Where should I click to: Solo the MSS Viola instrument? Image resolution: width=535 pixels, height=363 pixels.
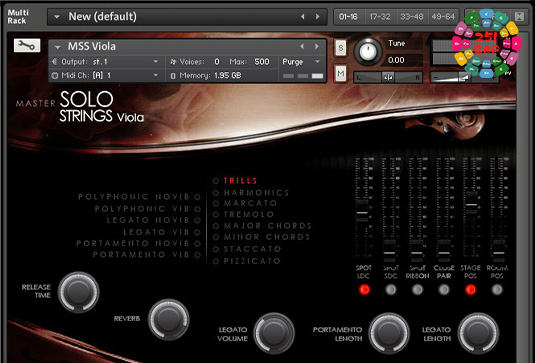tap(340, 48)
